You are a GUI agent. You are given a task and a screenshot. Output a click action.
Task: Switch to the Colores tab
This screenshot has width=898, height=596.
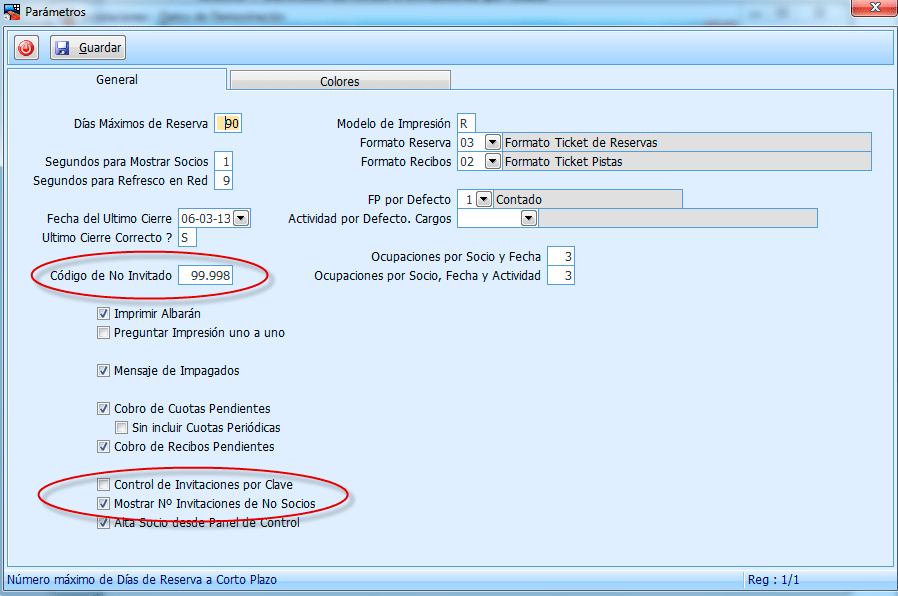[339, 81]
